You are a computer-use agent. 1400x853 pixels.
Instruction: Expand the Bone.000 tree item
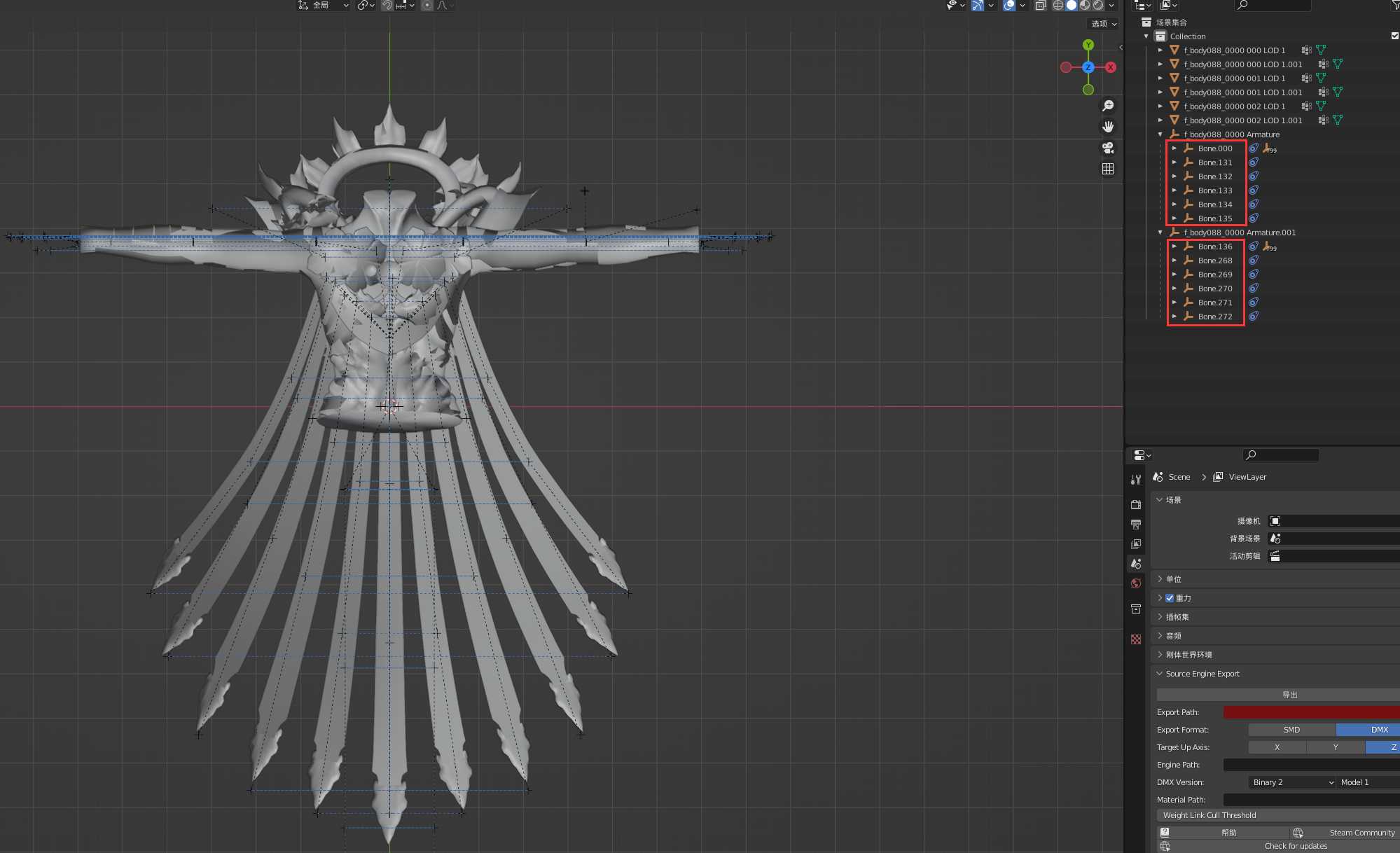[1174, 148]
